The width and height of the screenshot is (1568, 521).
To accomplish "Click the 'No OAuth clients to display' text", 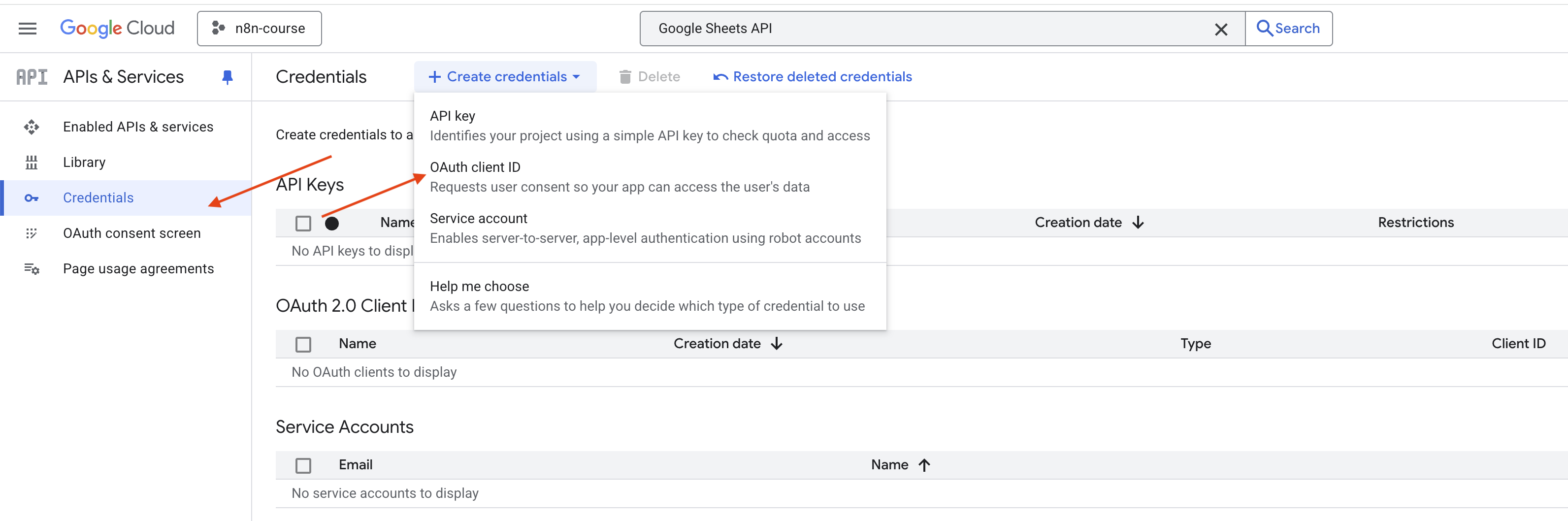I will point(374,372).
